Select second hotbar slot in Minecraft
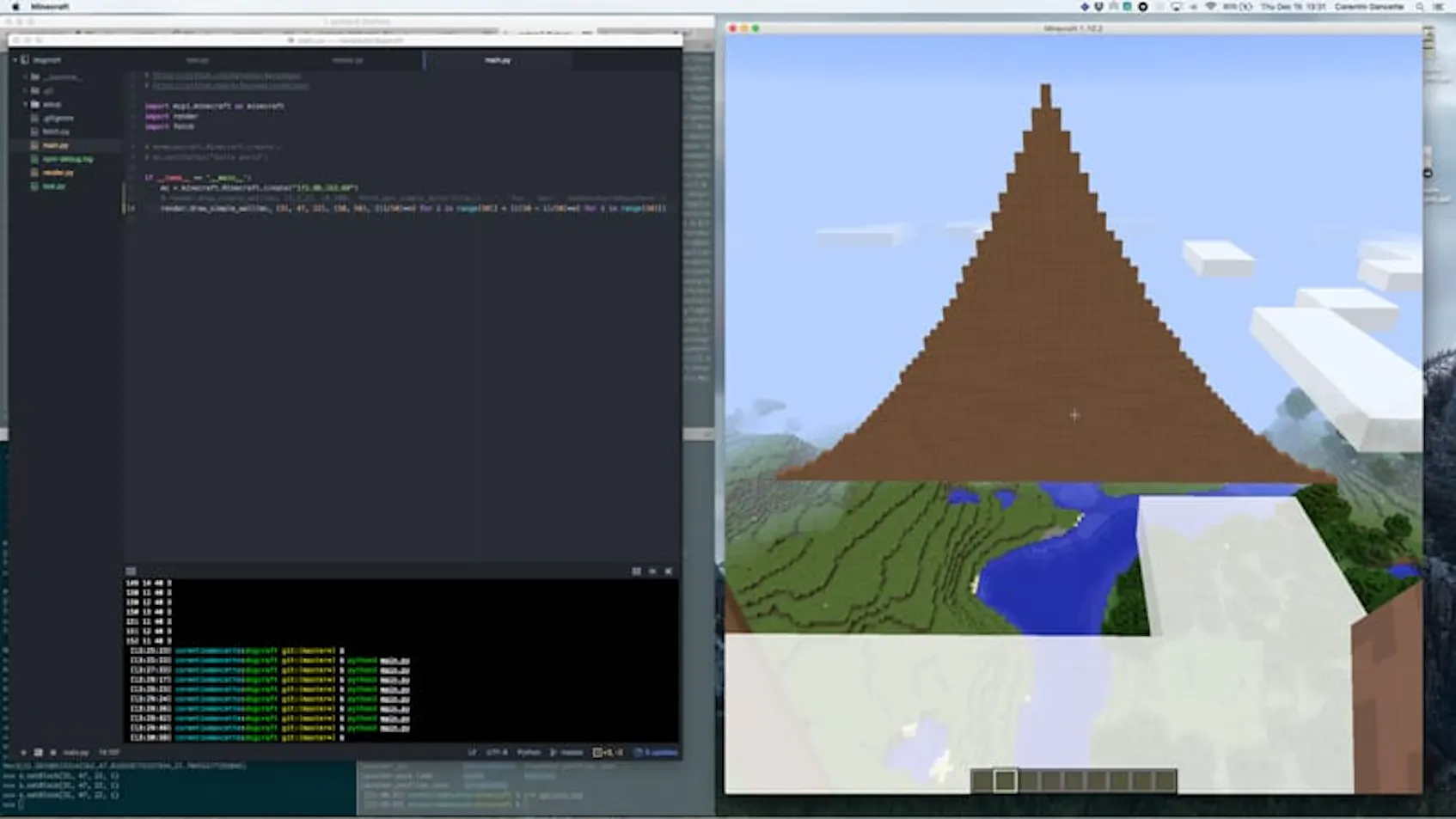 1005,780
